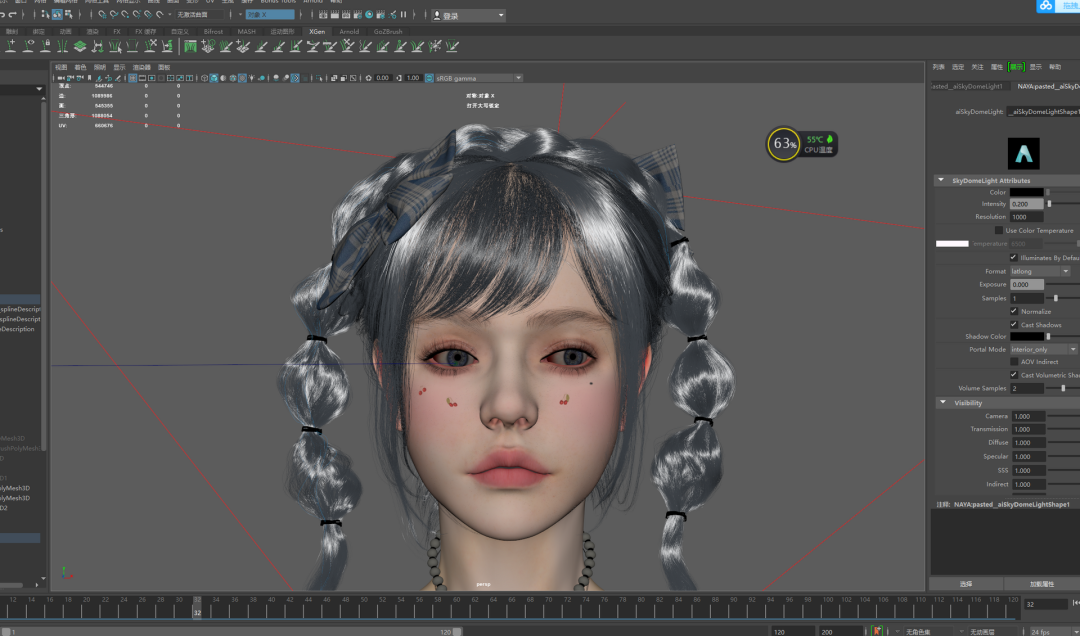Open the Portal Mode interior_only dropdown
The width and height of the screenshot is (1080, 636).
(x=1043, y=349)
